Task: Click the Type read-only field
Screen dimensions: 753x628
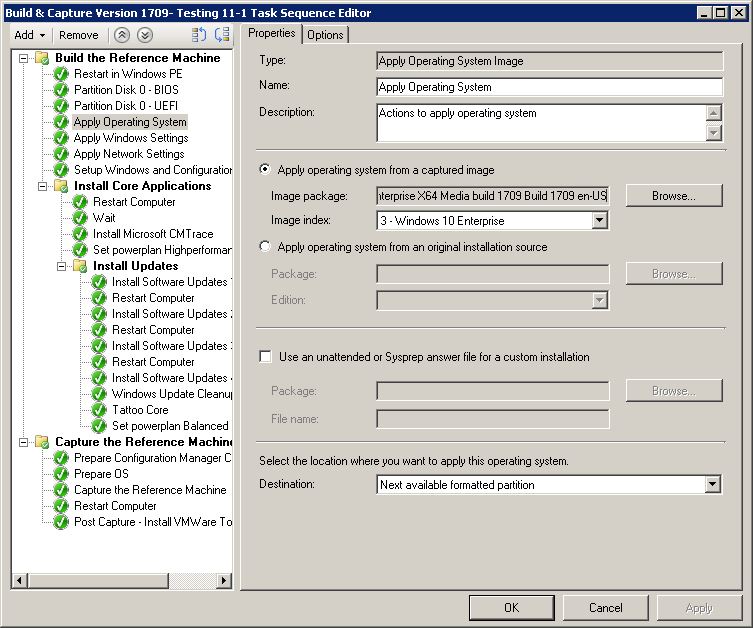Action: [x=549, y=61]
